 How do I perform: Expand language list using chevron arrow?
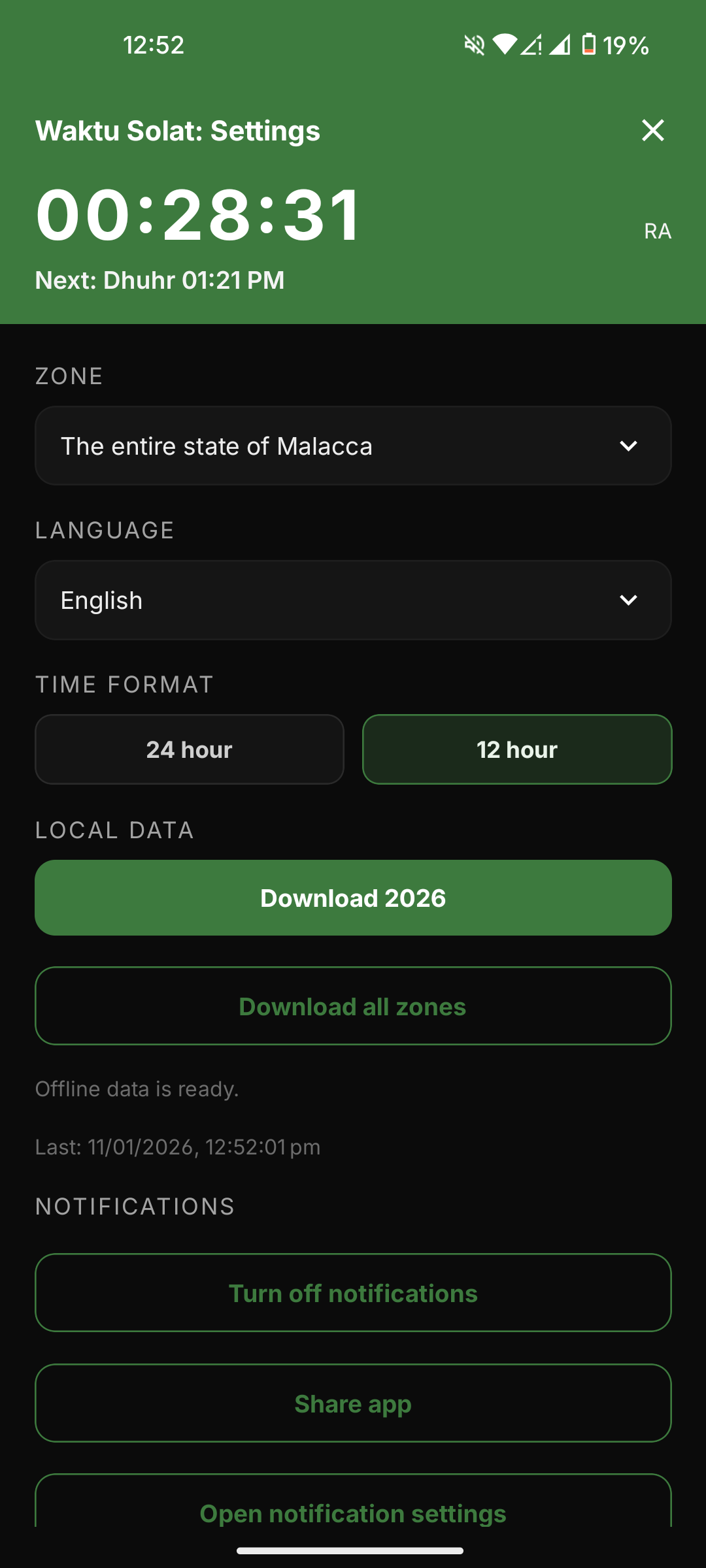click(628, 600)
